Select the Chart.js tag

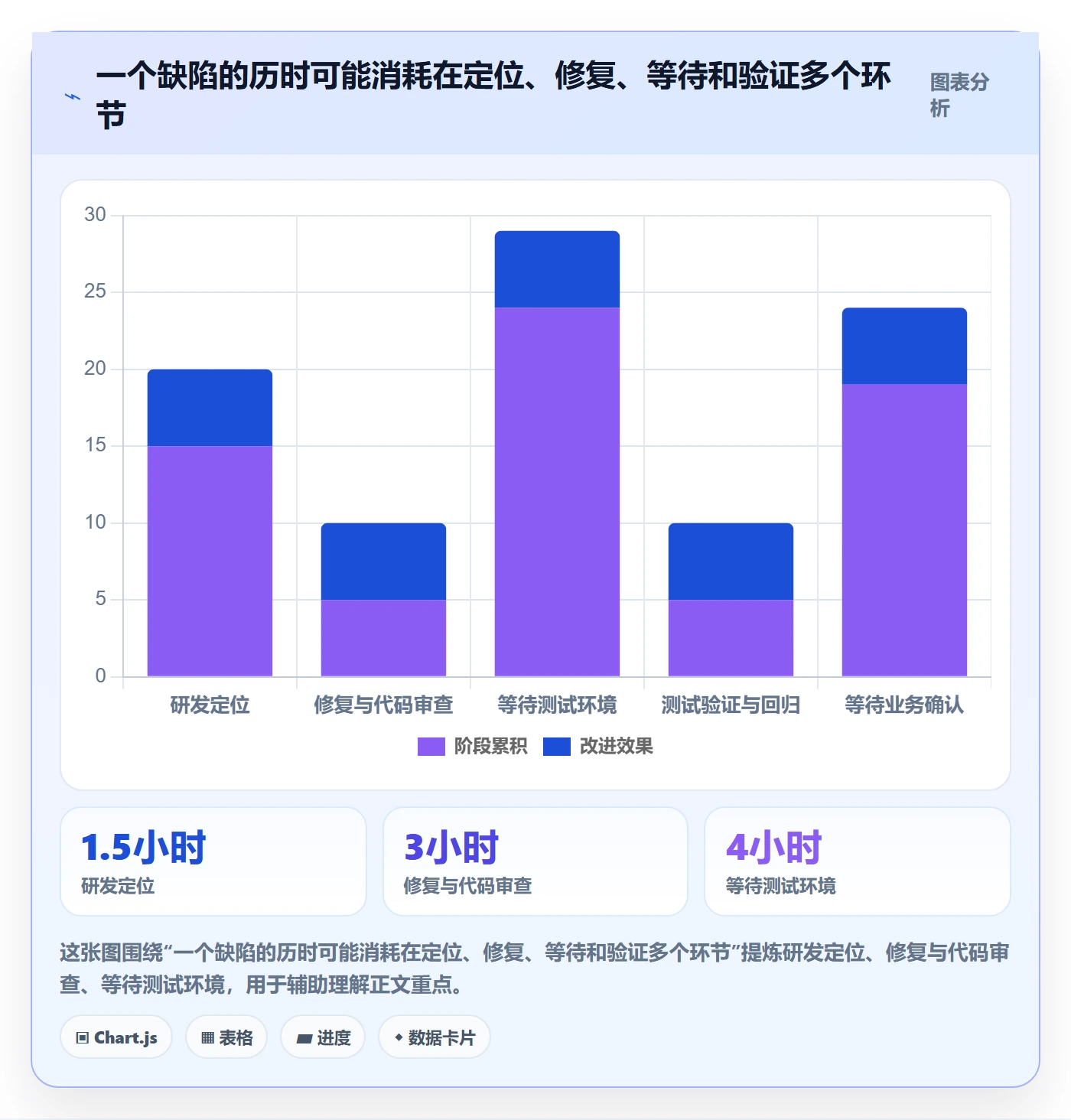(116, 1037)
